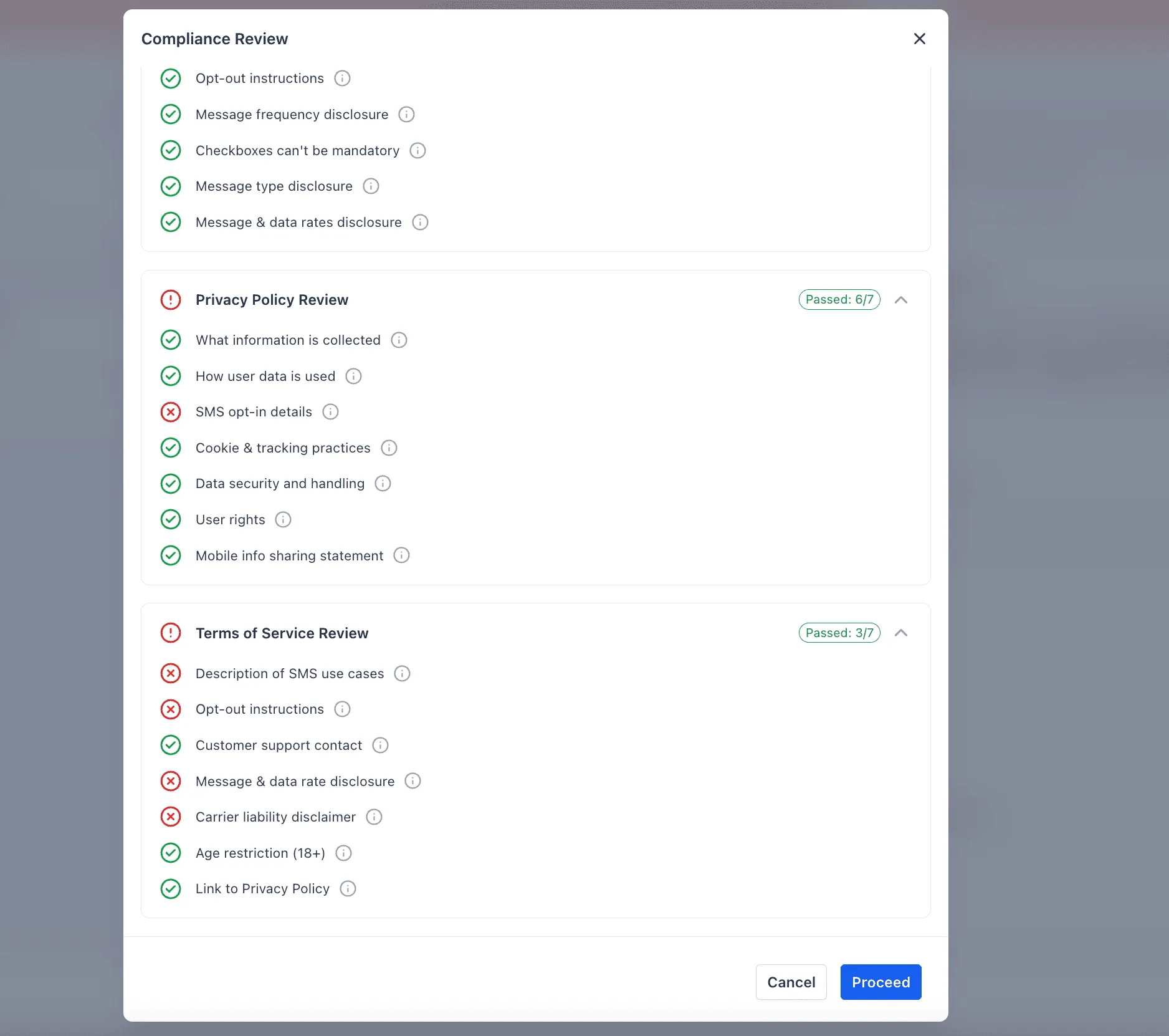The height and width of the screenshot is (1036, 1169).
Task: Show info for Checkboxes can't be mandatory
Action: click(x=417, y=151)
